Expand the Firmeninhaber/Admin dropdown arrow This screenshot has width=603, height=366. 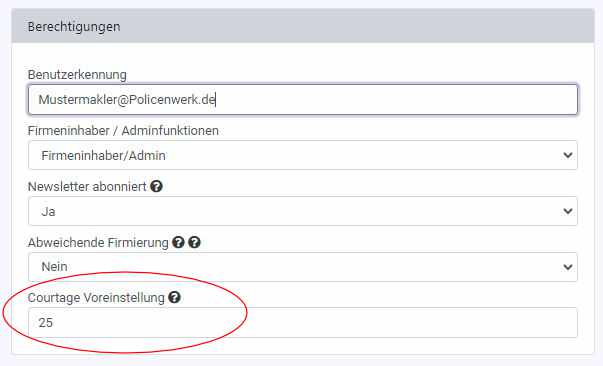(x=568, y=155)
